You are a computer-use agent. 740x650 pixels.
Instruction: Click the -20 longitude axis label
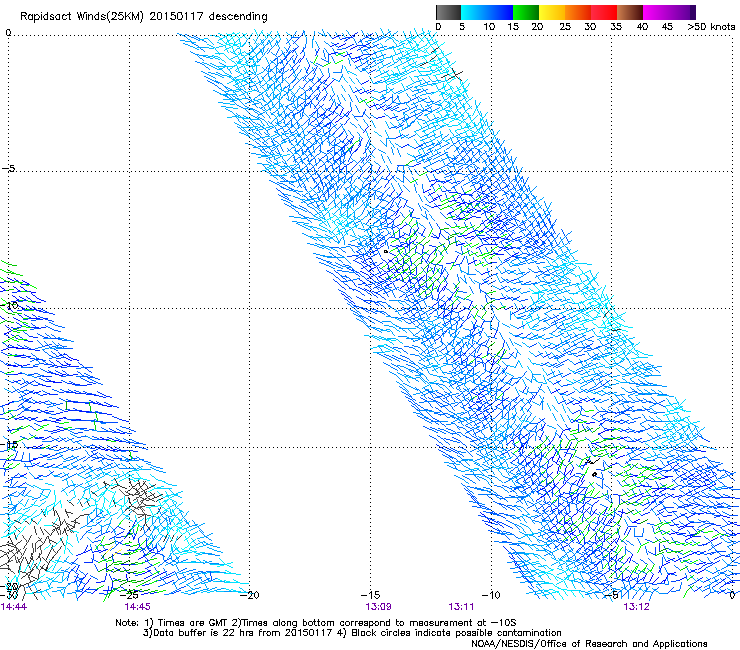250,595
